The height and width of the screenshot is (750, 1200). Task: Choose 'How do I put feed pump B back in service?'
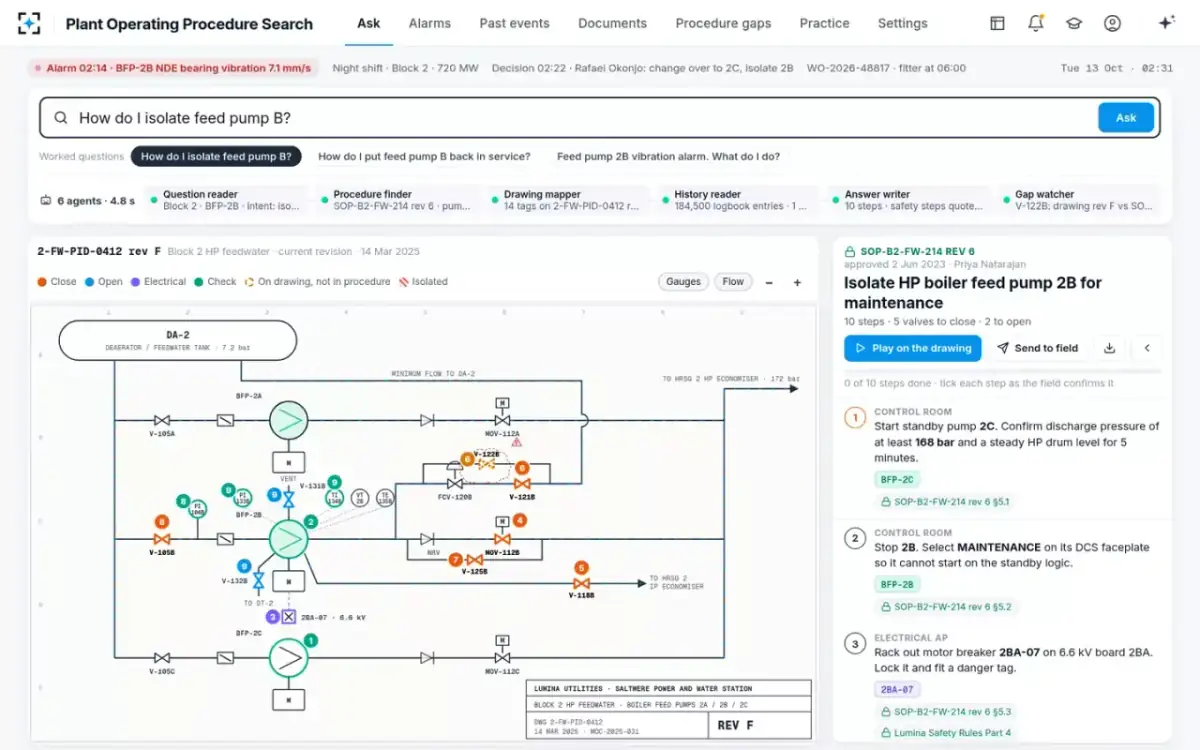point(424,156)
